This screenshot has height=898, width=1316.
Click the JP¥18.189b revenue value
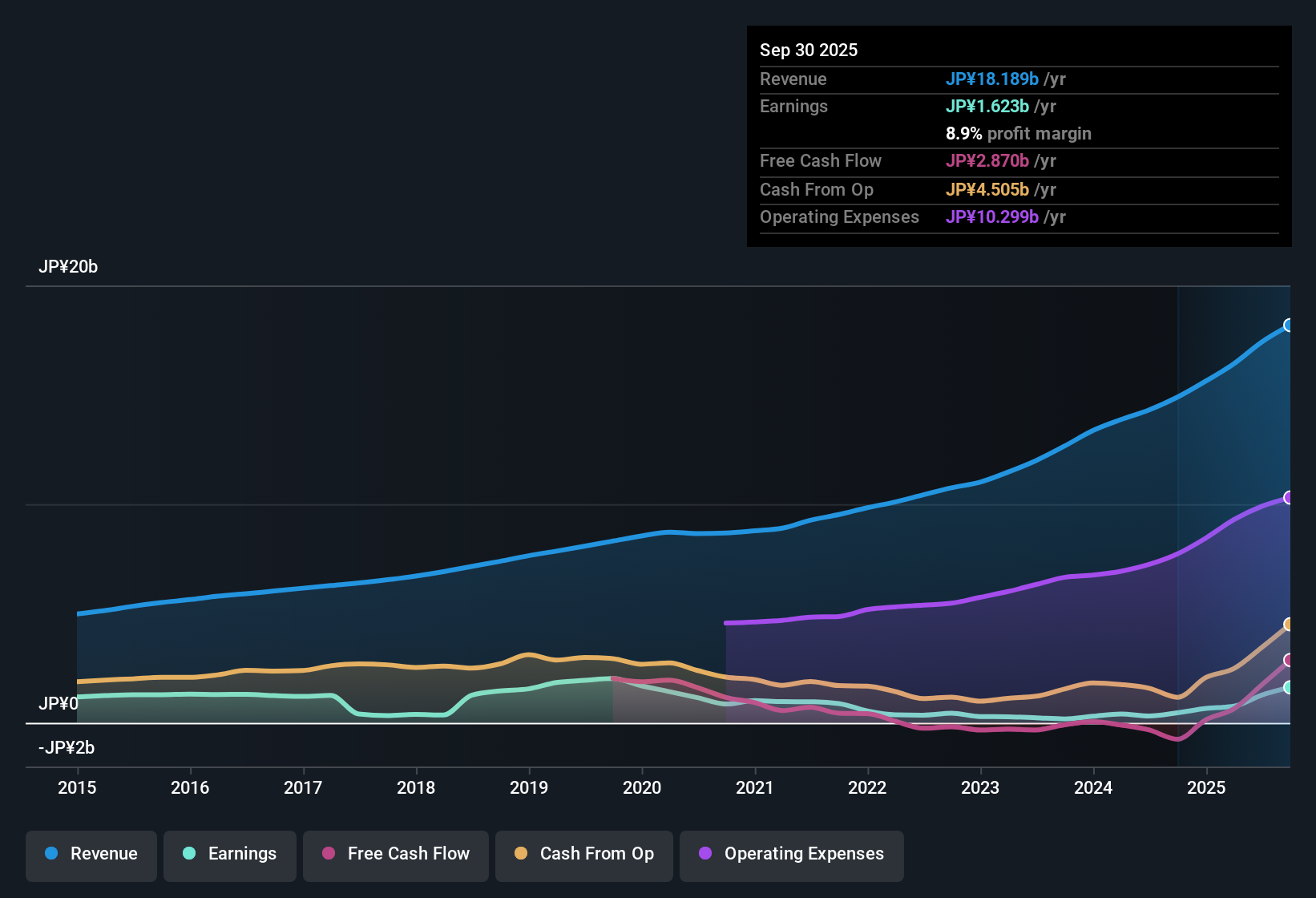pos(993,79)
